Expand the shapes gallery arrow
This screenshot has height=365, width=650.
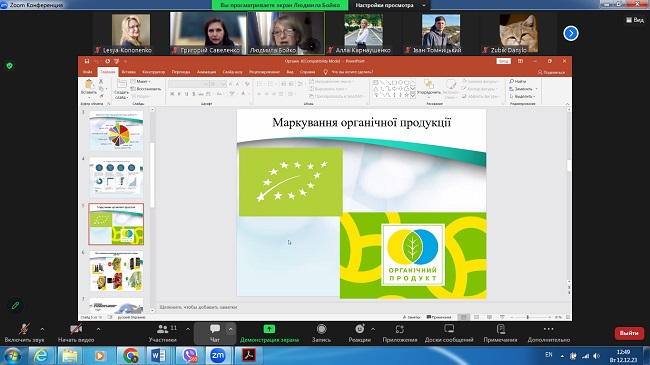(x=413, y=96)
